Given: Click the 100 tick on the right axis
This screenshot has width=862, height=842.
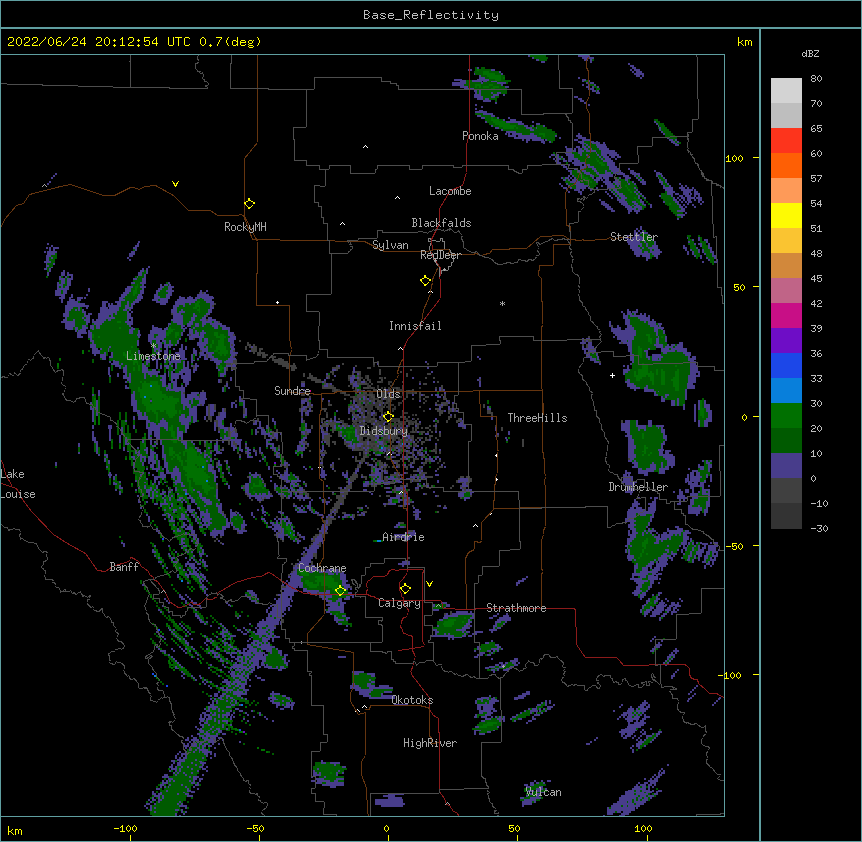Looking at the screenshot, I should coord(734,158).
